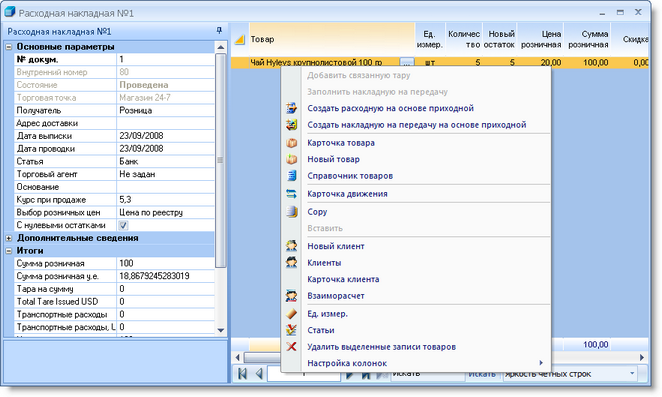Click the create transfer invoice icon

pyautogui.click(x=291, y=125)
